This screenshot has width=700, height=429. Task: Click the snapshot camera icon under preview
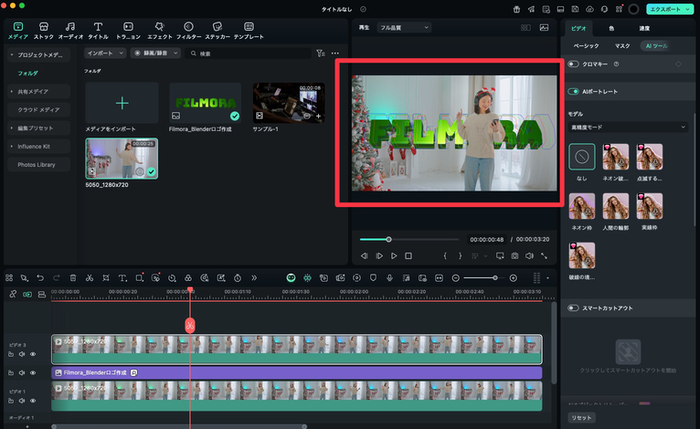tap(514, 256)
